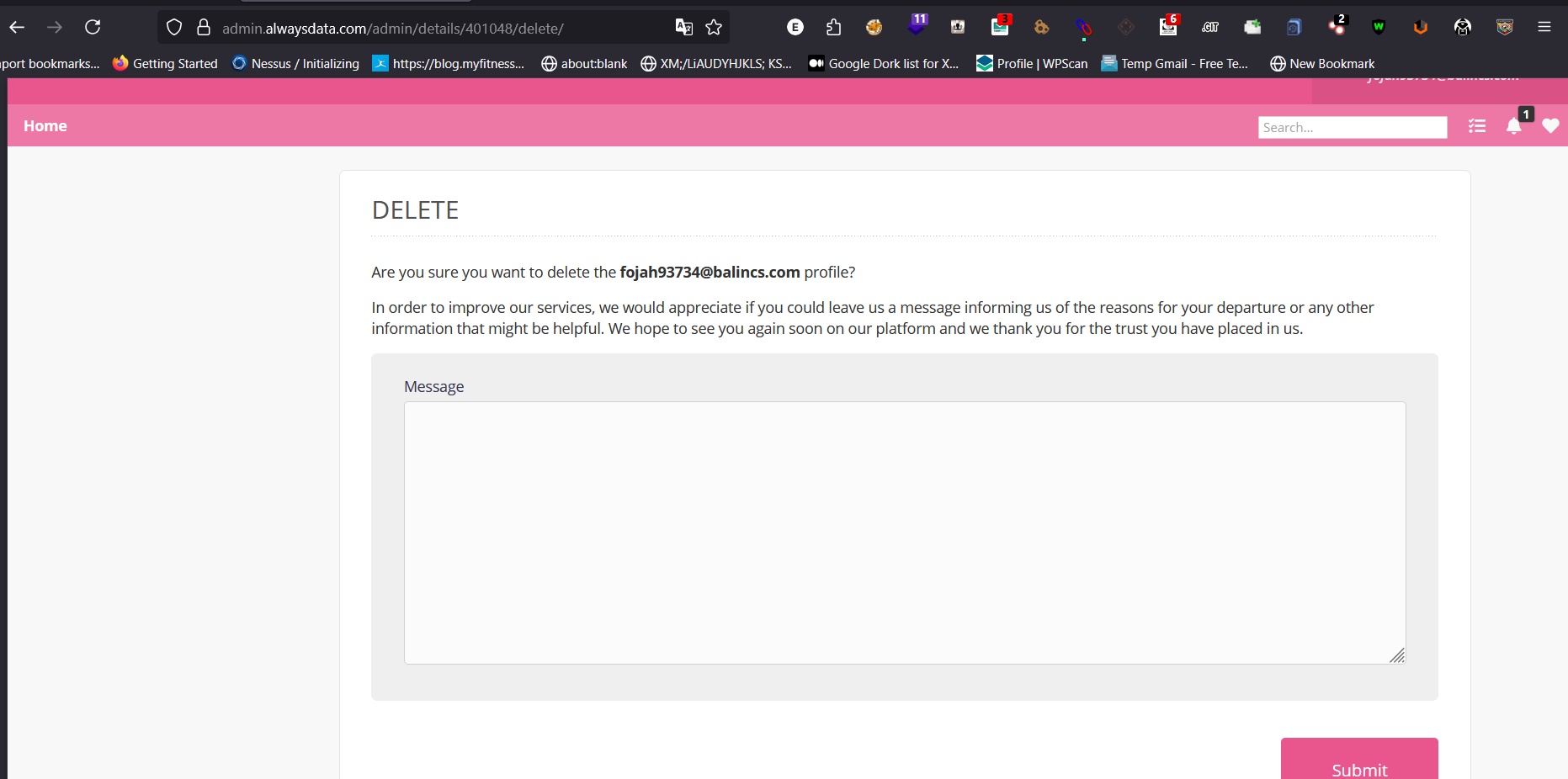
Task: Open the Home menu item
Action: tap(45, 126)
